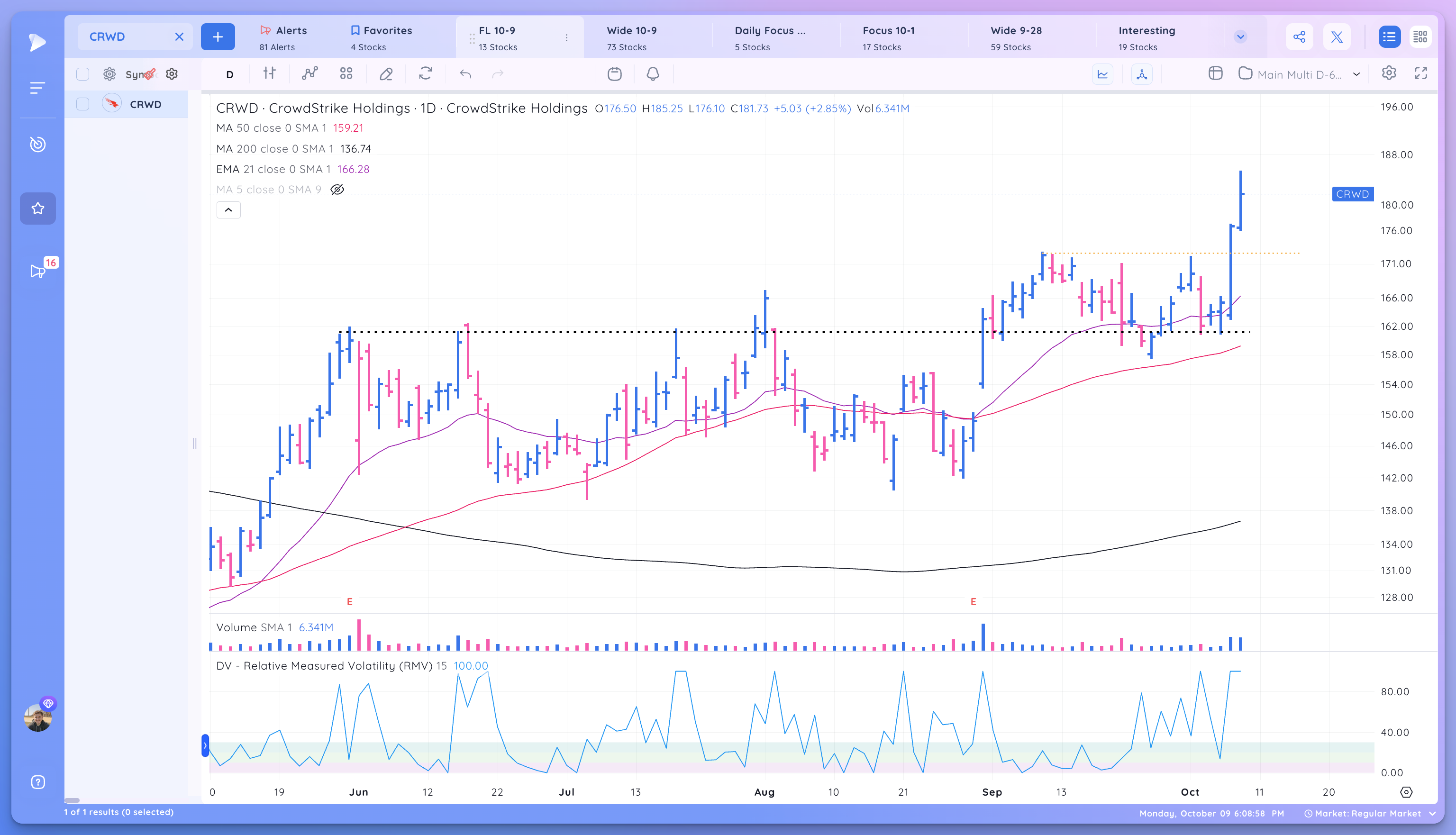This screenshot has width=1456, height=835.
Task: Add new tab with plus button
Action: point(218,36)
